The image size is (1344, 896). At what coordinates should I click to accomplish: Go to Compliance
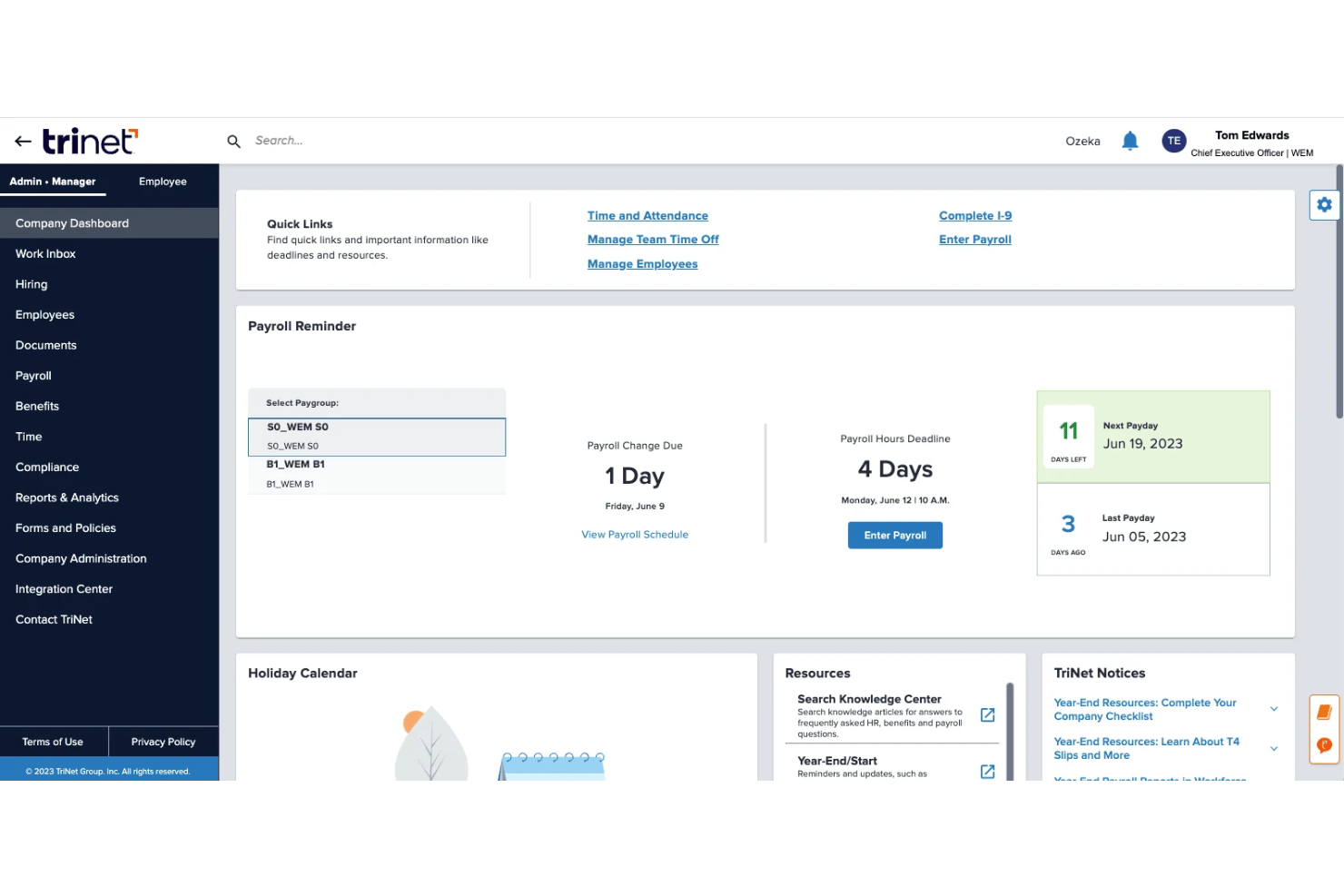(x=109, y=468)
